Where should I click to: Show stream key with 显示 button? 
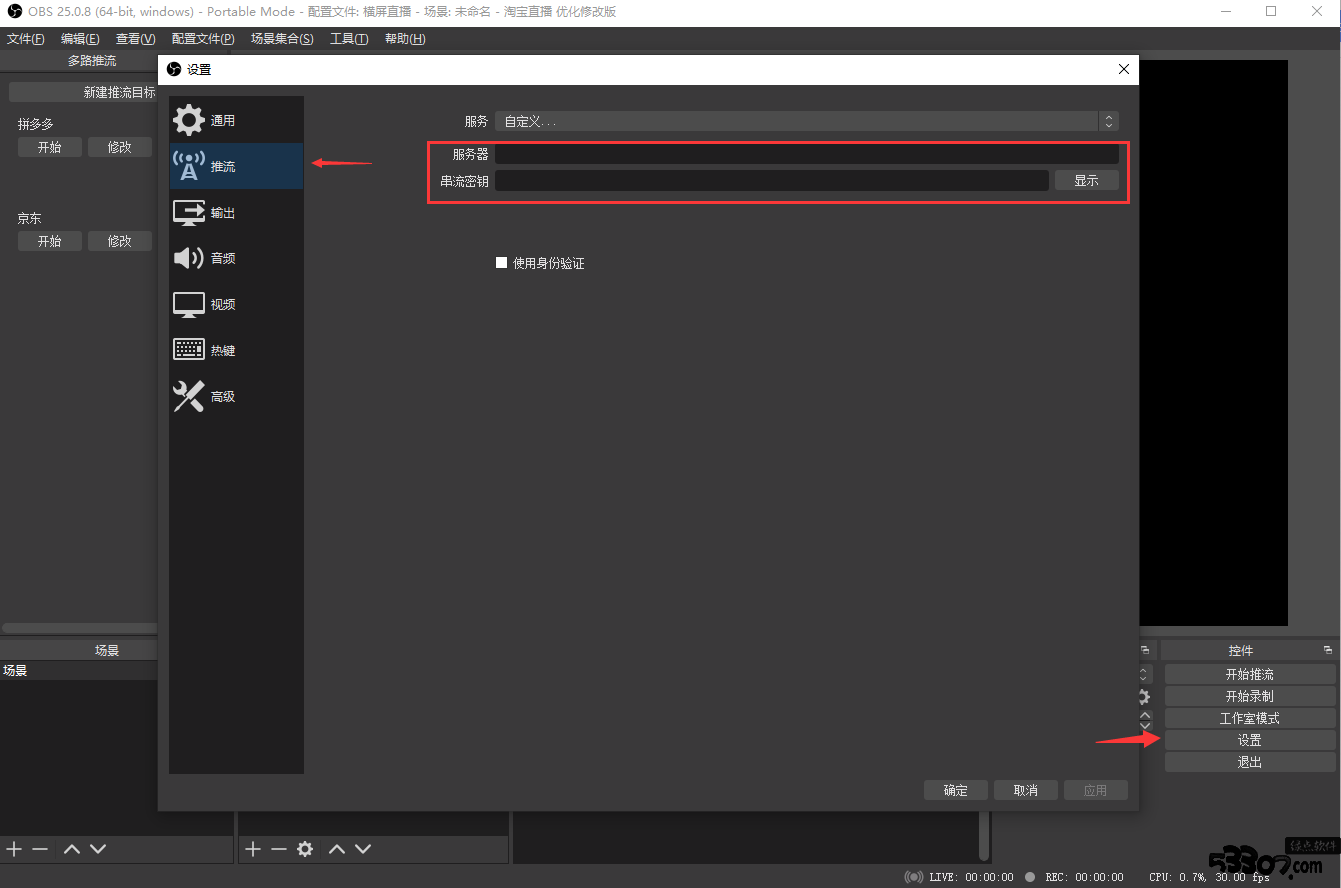coord(1086,180)
